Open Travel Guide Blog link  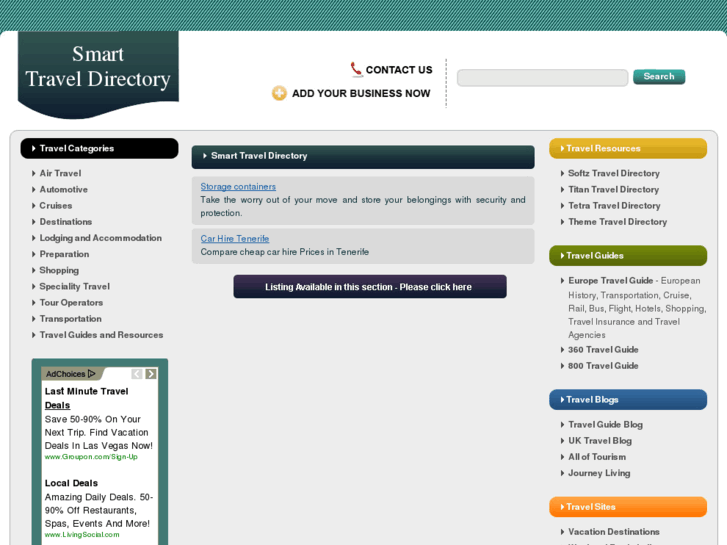click(606, 425)
